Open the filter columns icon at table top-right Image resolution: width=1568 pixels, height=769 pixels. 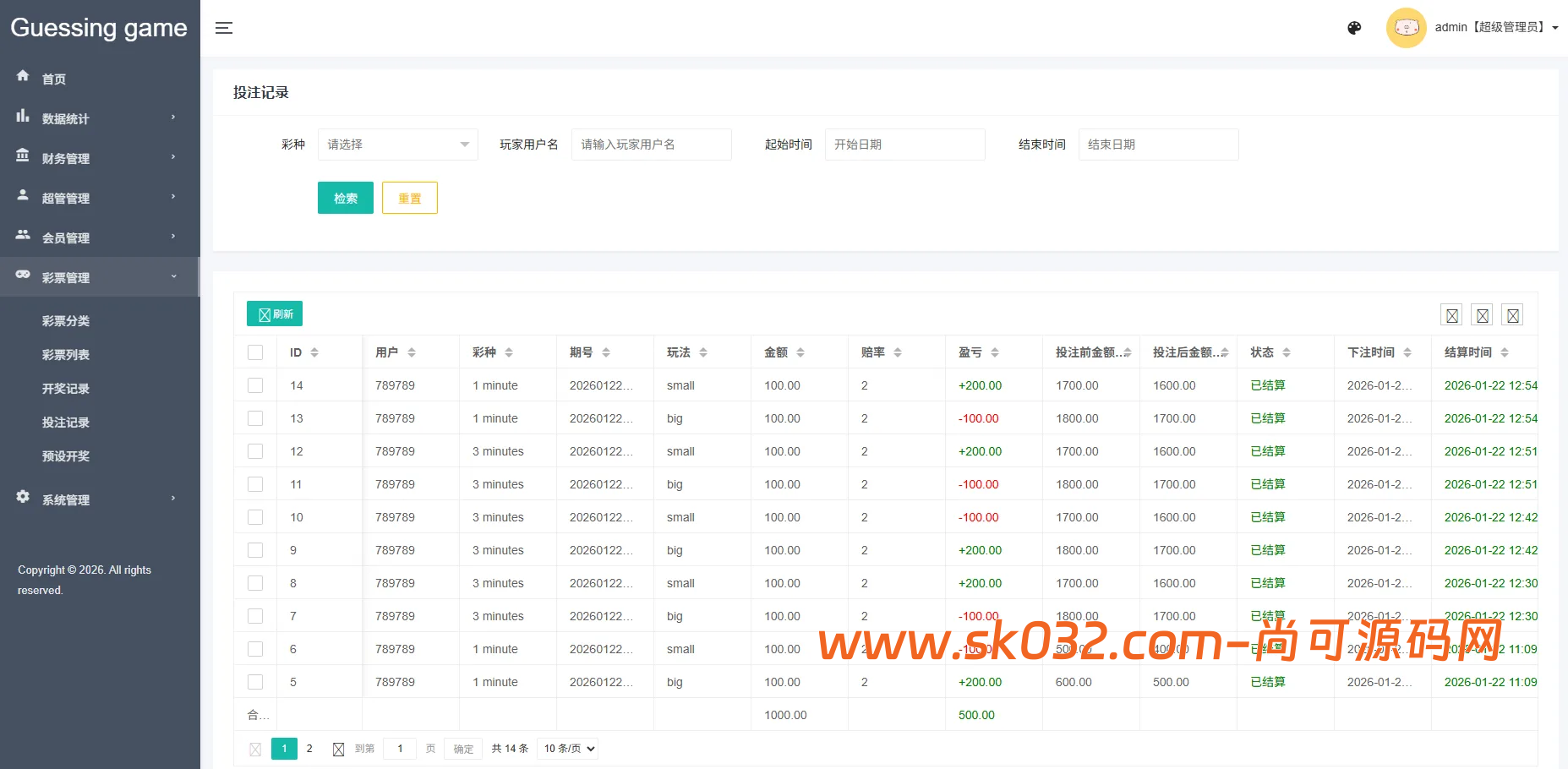pyautogui.click(x=1451, y=314)
